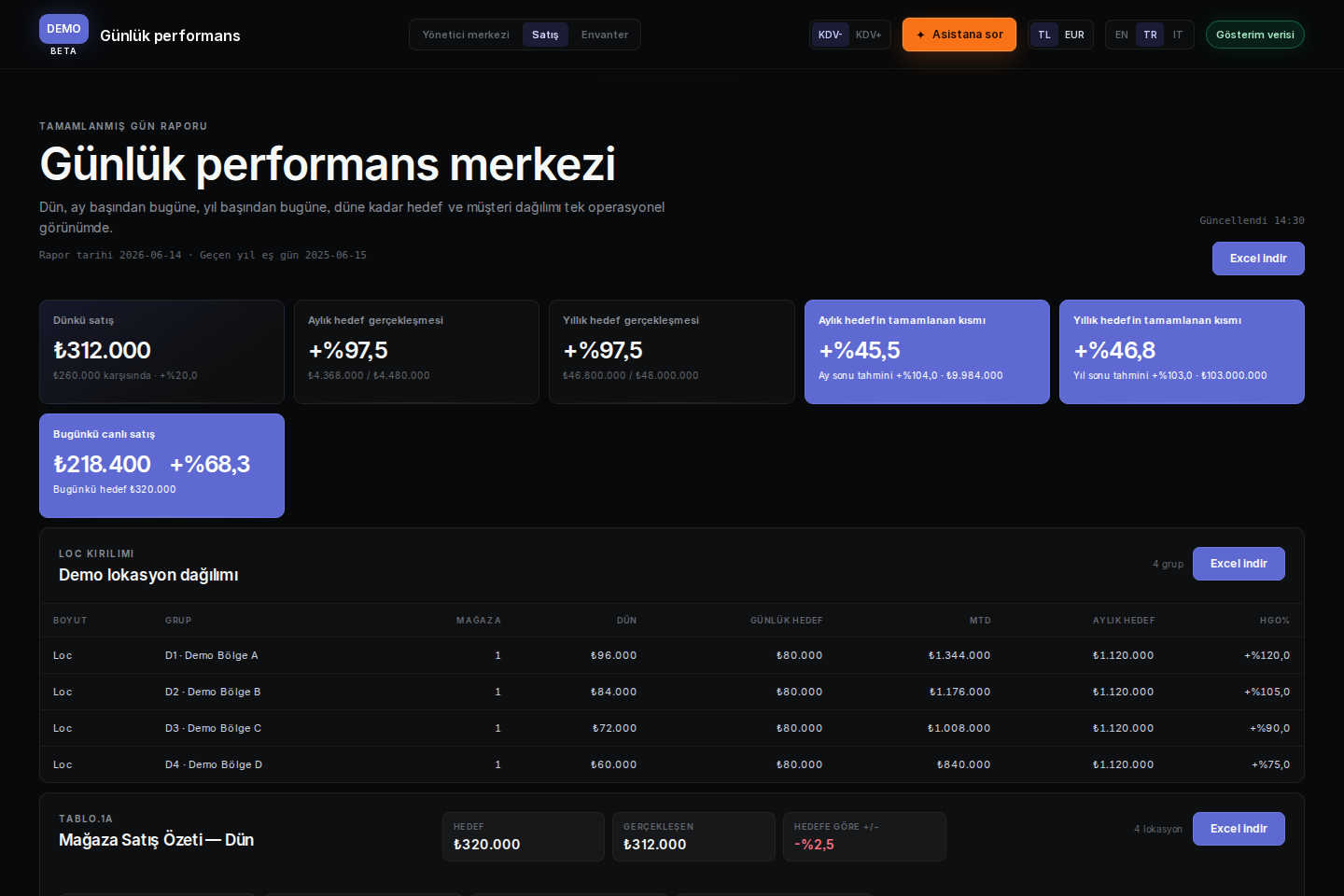Click the HEDEF ₺320.000 summary box
The height and width of the screenshot is (896, 1344).
coord(524,836)
